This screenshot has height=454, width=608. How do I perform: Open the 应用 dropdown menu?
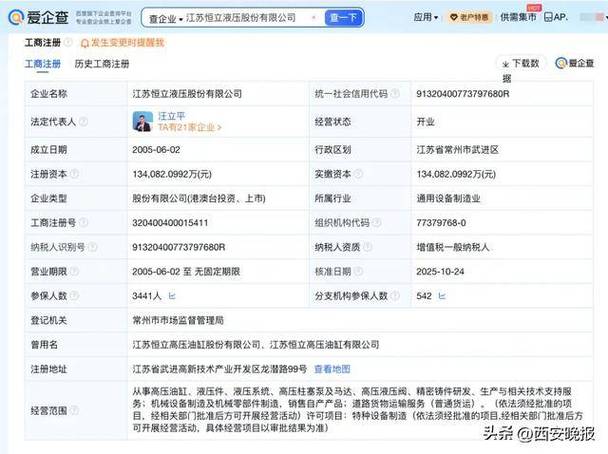(x=425, y=17)
